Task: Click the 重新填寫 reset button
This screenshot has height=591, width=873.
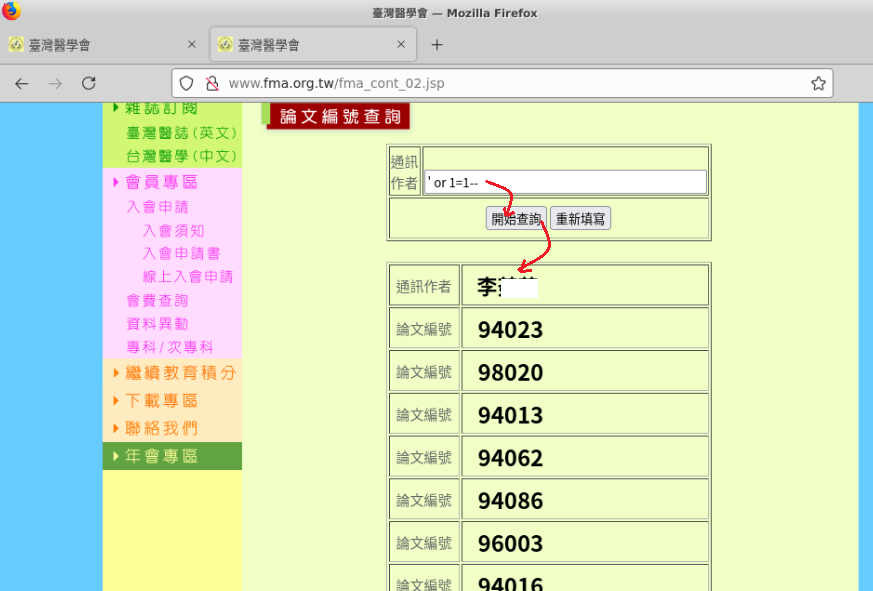Action: [x=580, y=218]
